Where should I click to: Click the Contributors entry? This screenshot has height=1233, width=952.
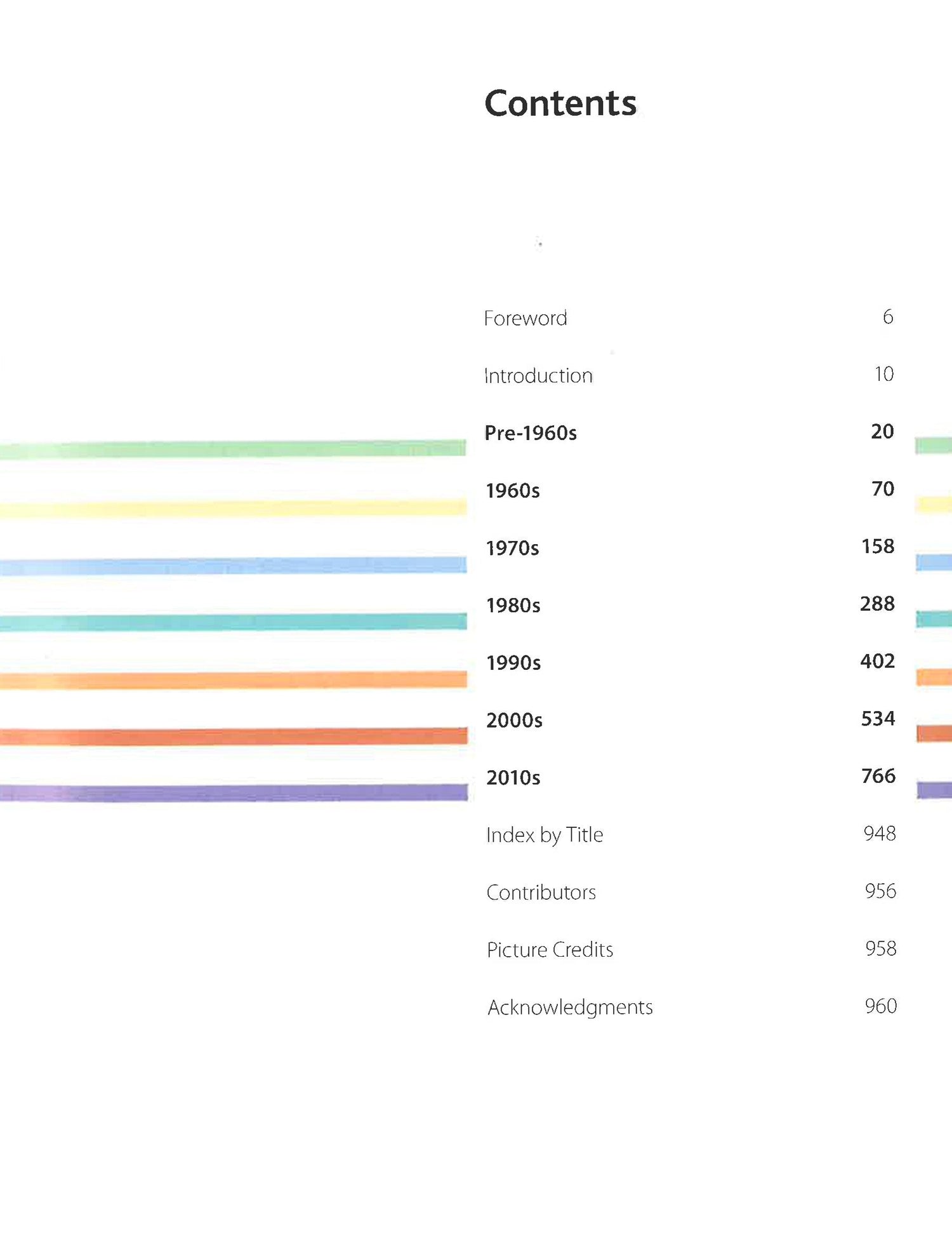click(541, 893)
